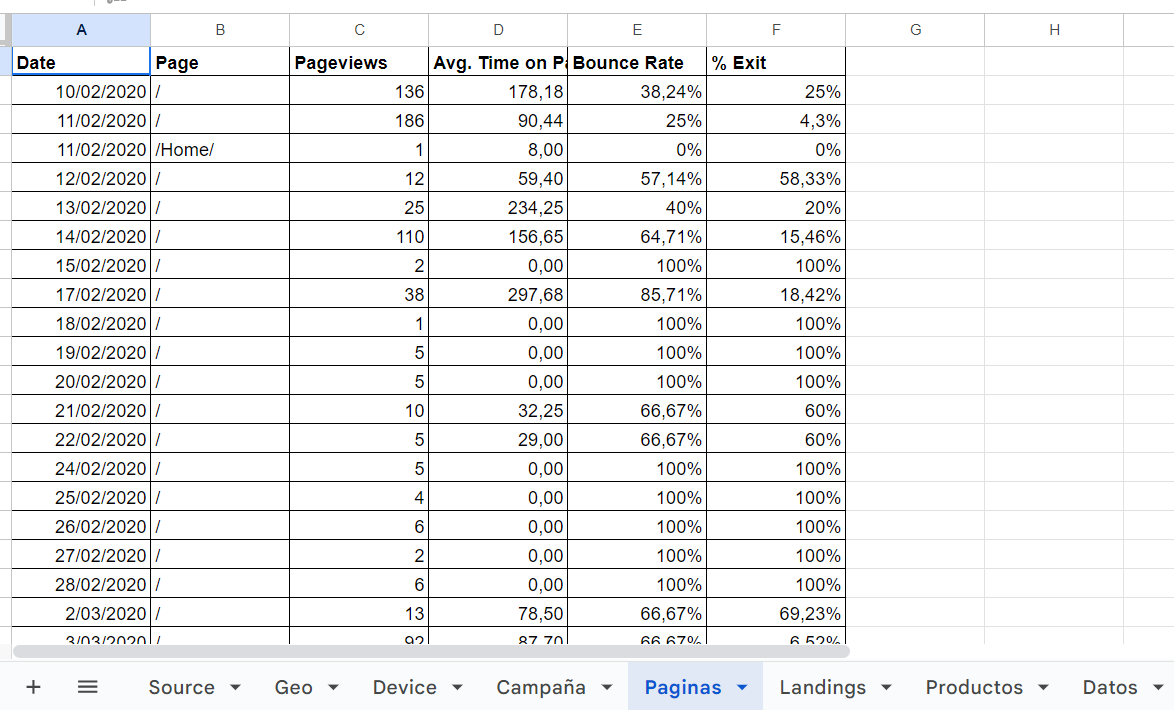Click the horizontal scrollbar thumb
The height and width of the screenshot is (710, 1174).
[431, 652]
